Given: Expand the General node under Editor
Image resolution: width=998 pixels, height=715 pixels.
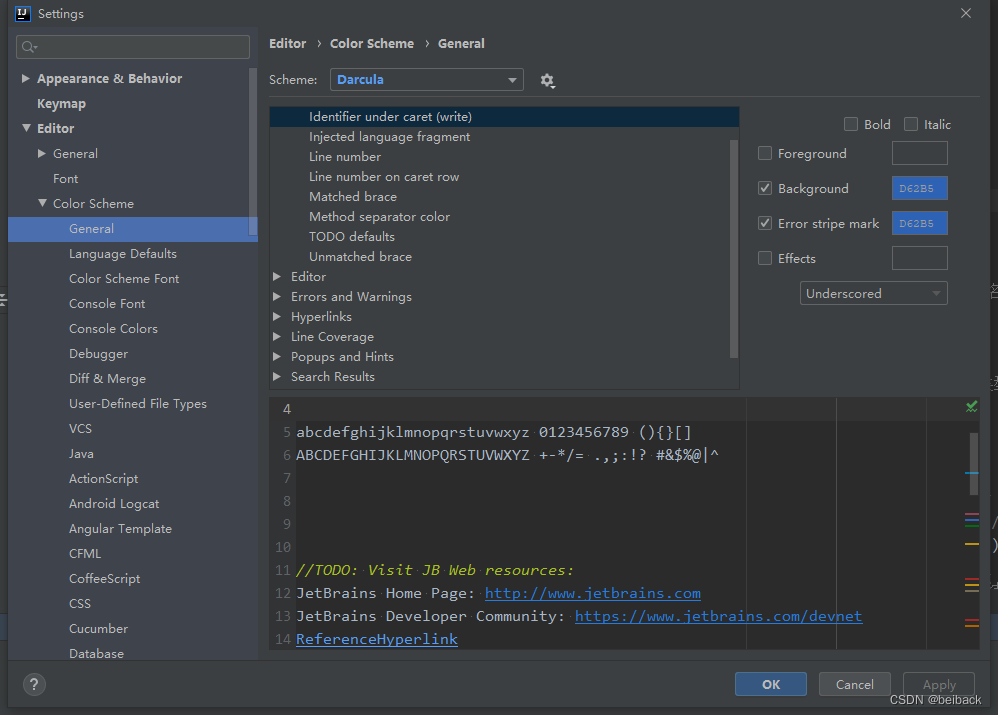Looking at the screenshot, I should tap(42, 153).
